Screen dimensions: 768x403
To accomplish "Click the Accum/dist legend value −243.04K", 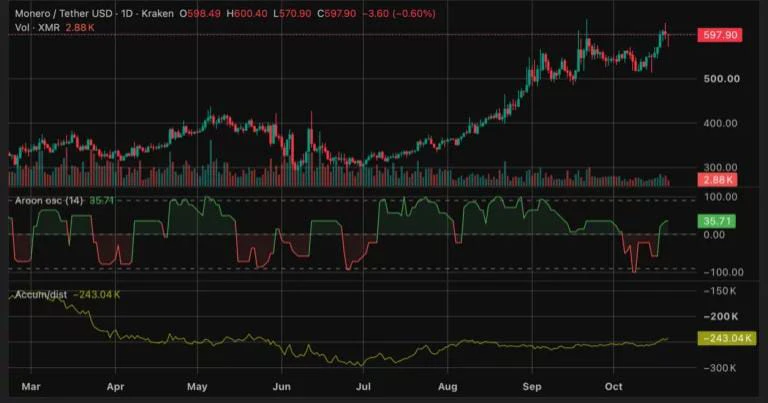I will pos(96,295).
